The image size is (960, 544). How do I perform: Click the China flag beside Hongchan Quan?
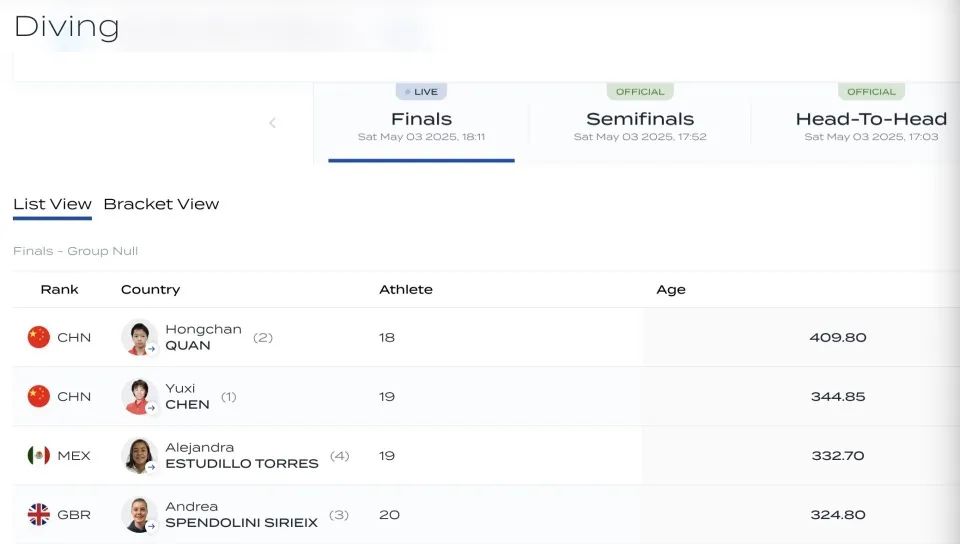tap(38, 337)
